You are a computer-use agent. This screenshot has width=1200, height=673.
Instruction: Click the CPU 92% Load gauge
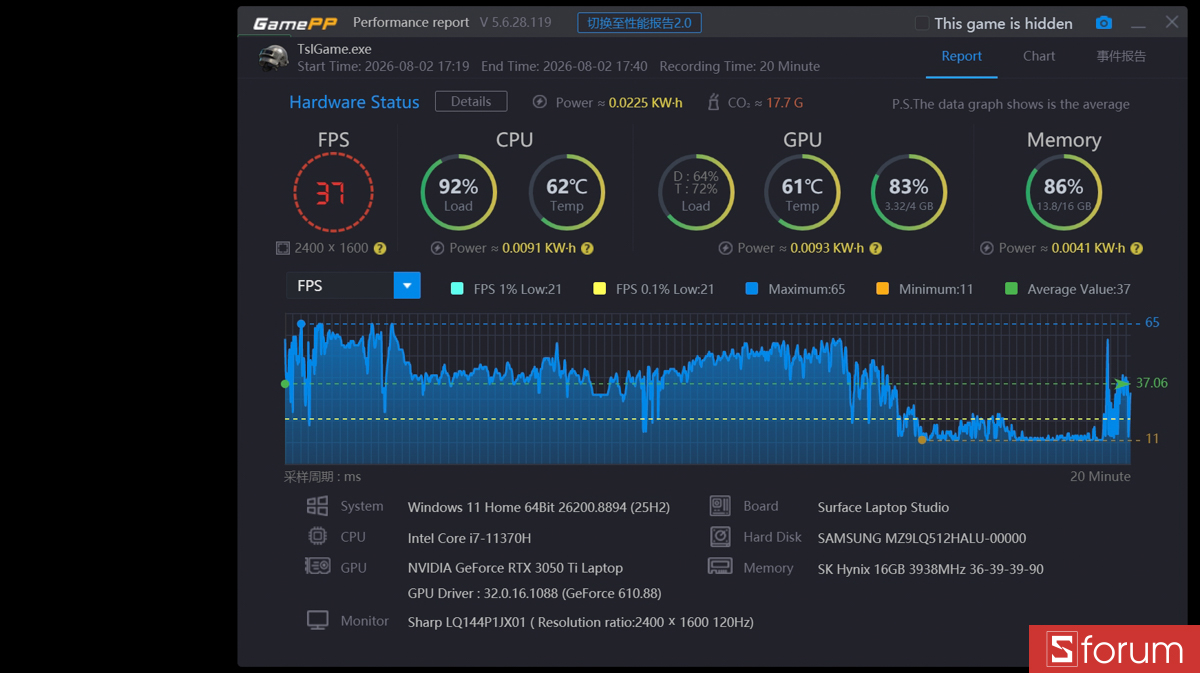[458, 192]
